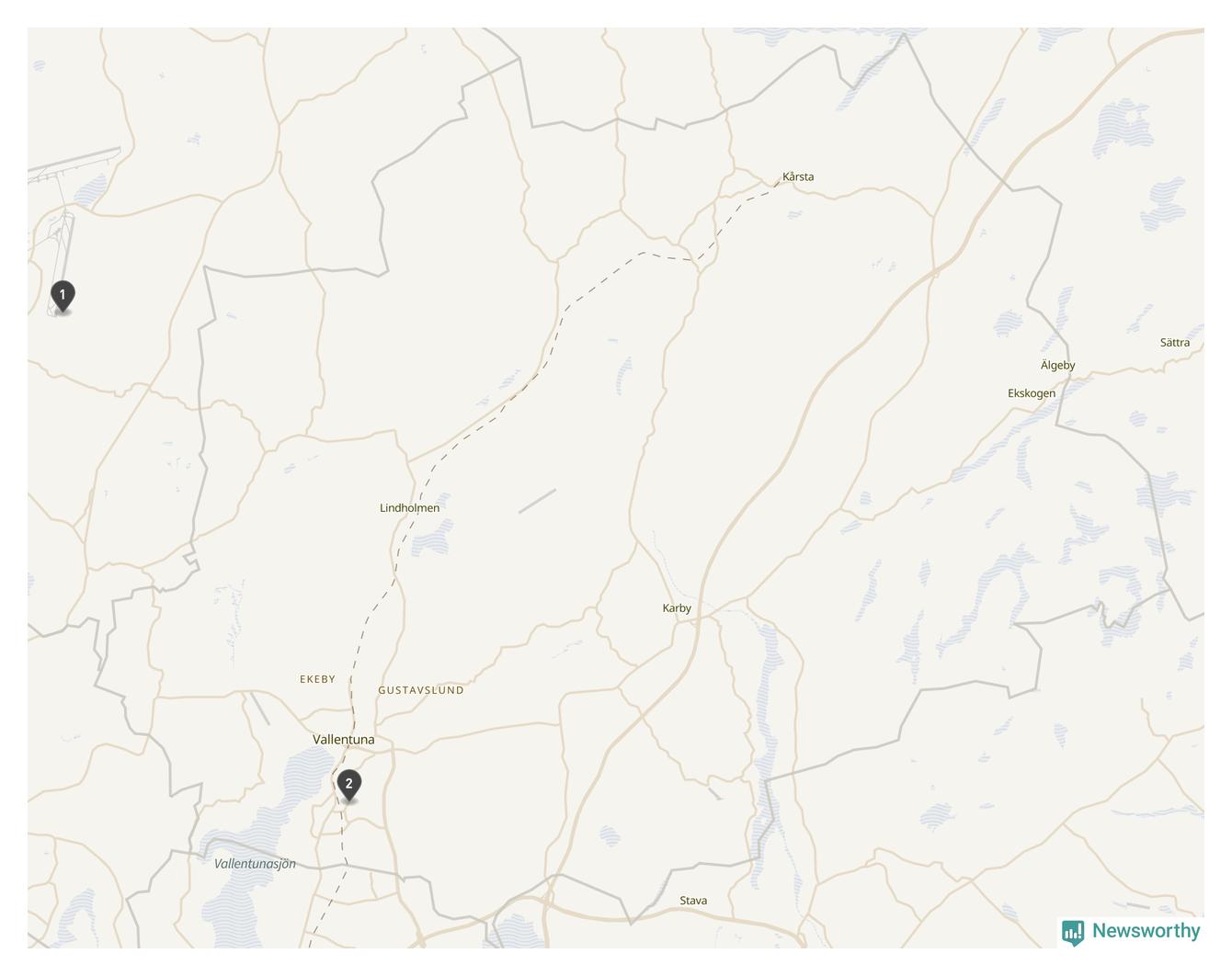Click the lake beside Lindholmen
The width and height of the screenshot is (1232, 976).
coord(432,539)
